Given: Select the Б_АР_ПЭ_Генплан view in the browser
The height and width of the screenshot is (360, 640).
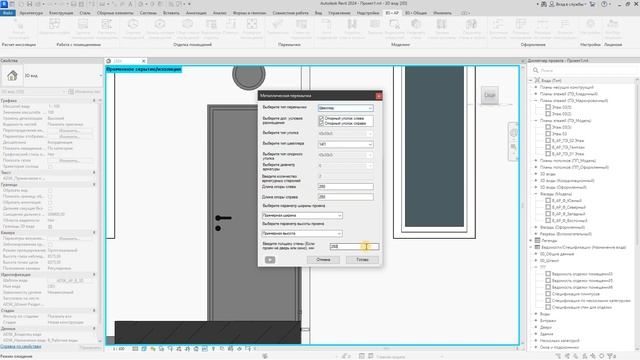Looking at the screenshot, I should [568, 147].
